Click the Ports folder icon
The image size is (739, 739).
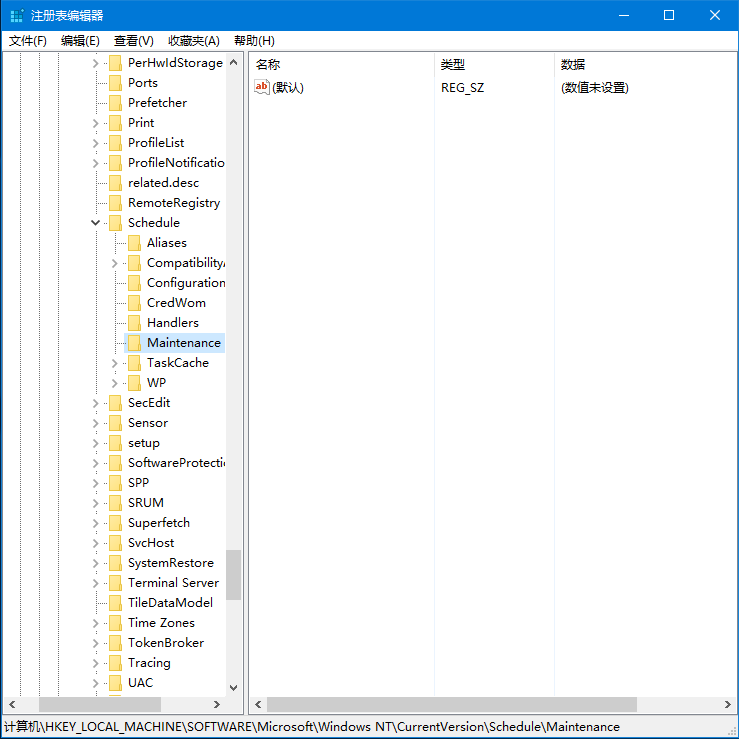pyautogui.click(x=115, y=83)
